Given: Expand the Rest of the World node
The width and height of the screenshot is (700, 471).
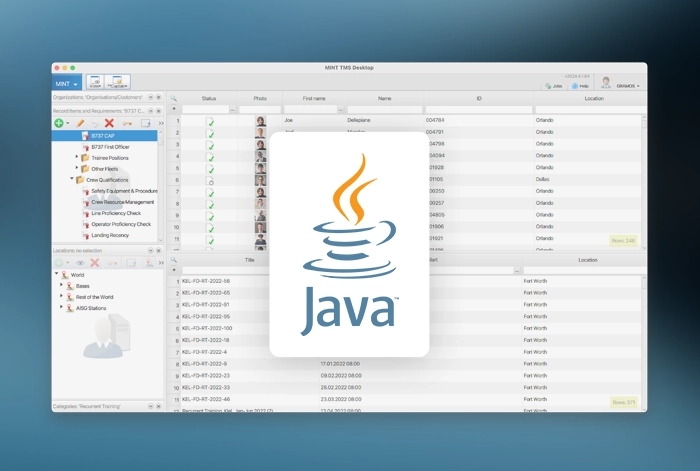Looking at the screenshot, I should pyautogui.click(x=61, y=296).
